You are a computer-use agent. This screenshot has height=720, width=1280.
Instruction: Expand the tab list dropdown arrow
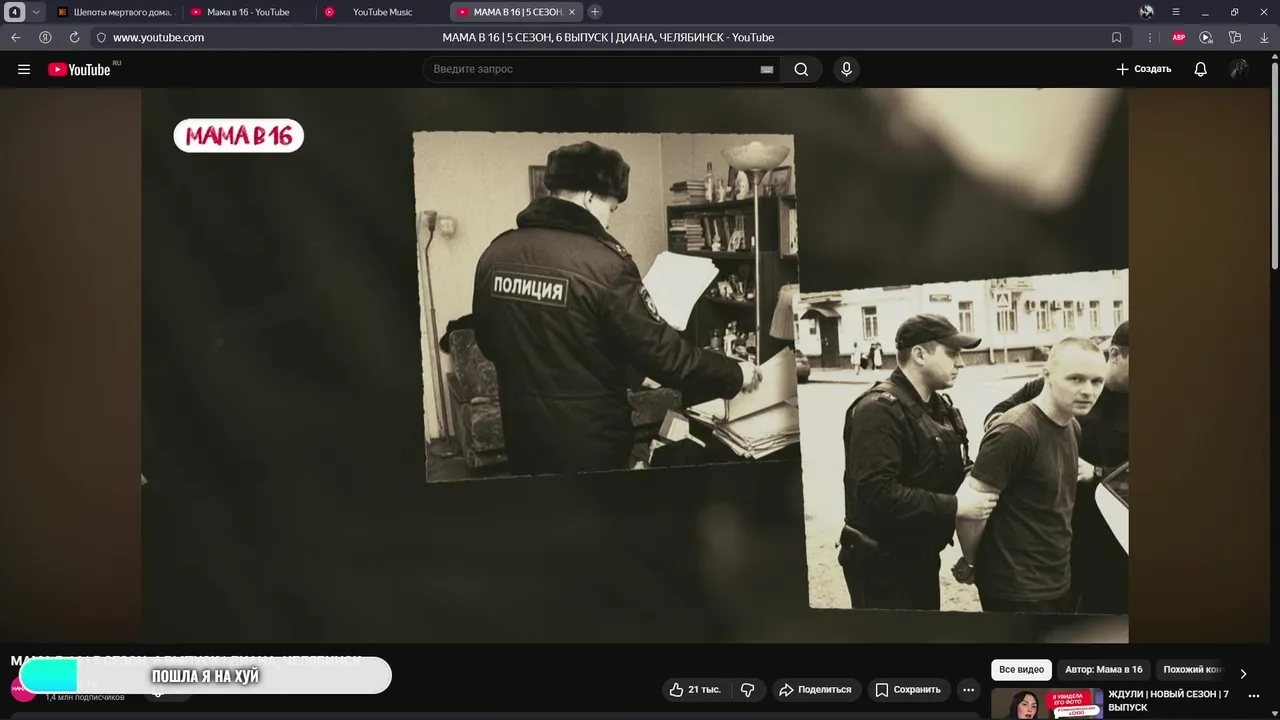coord(36,12)
